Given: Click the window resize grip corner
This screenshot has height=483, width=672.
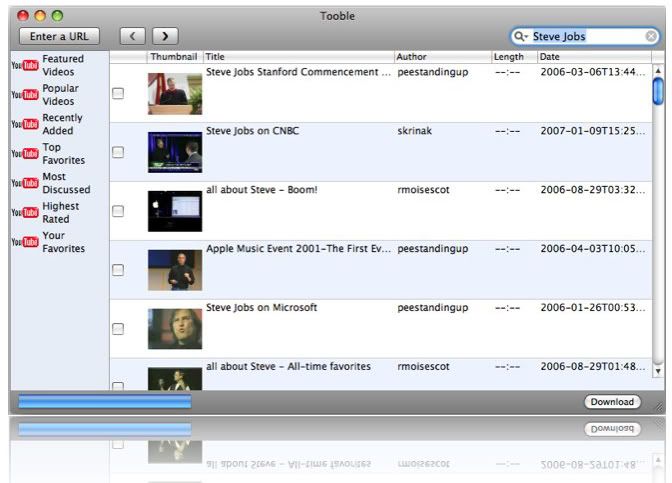Looking at the screenshot, I should click(659, 407).
